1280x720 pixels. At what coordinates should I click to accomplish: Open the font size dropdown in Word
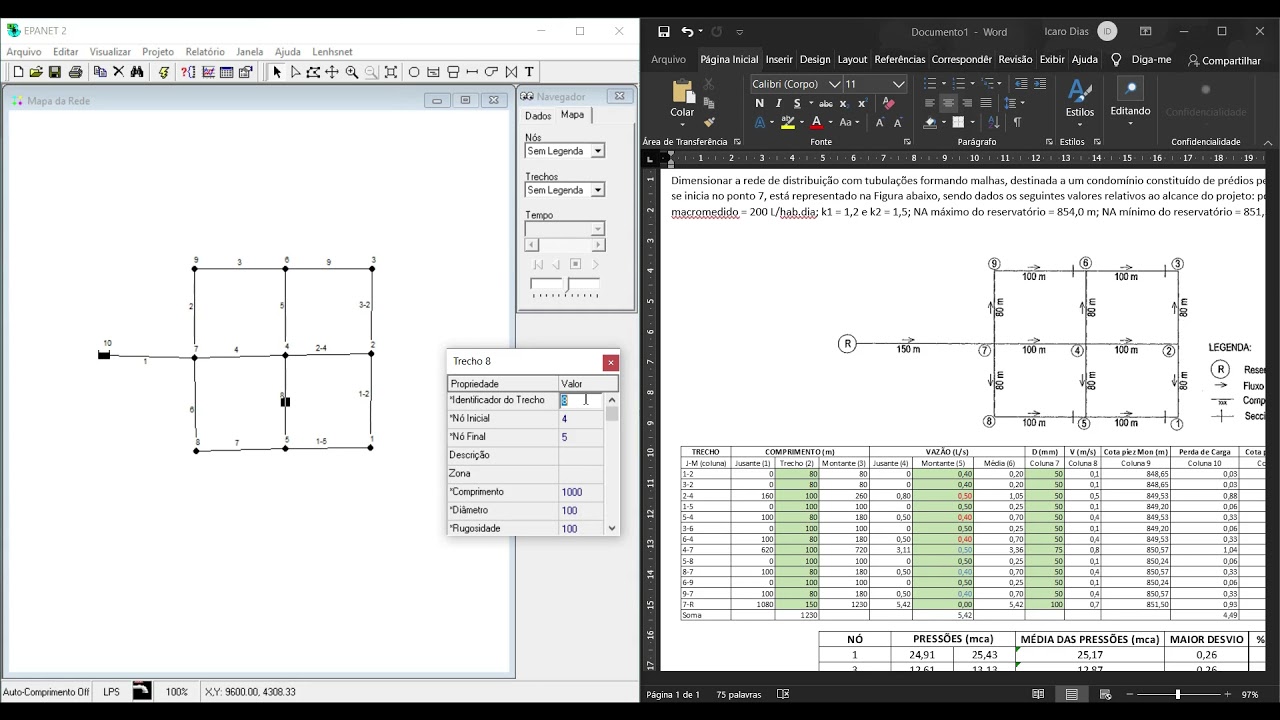click(899, 84)
